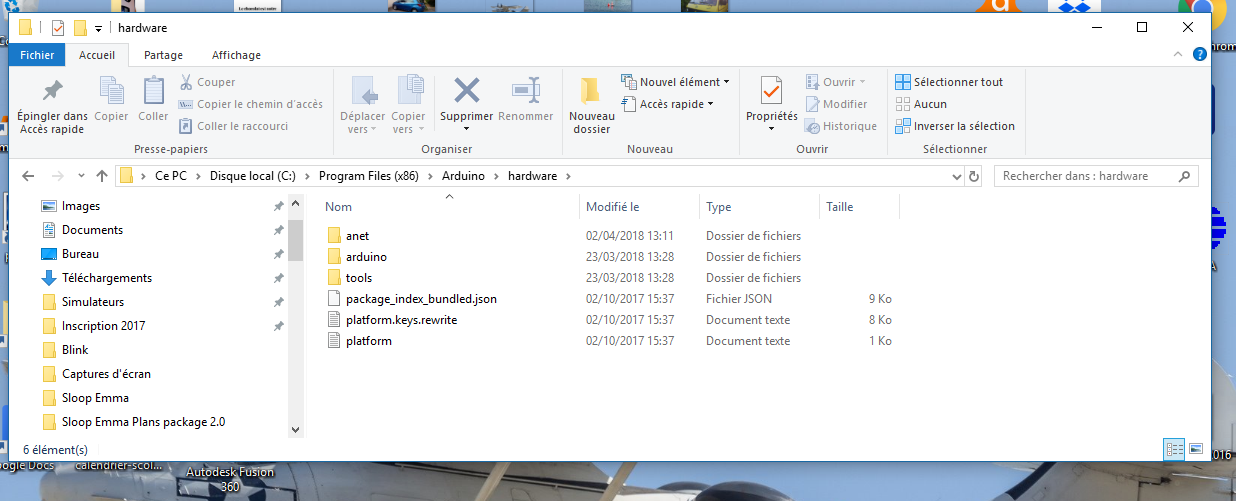The image size is (1236, 501).
Task: Open Bureau in the navigation pane
Action: (x=80, y=254)
